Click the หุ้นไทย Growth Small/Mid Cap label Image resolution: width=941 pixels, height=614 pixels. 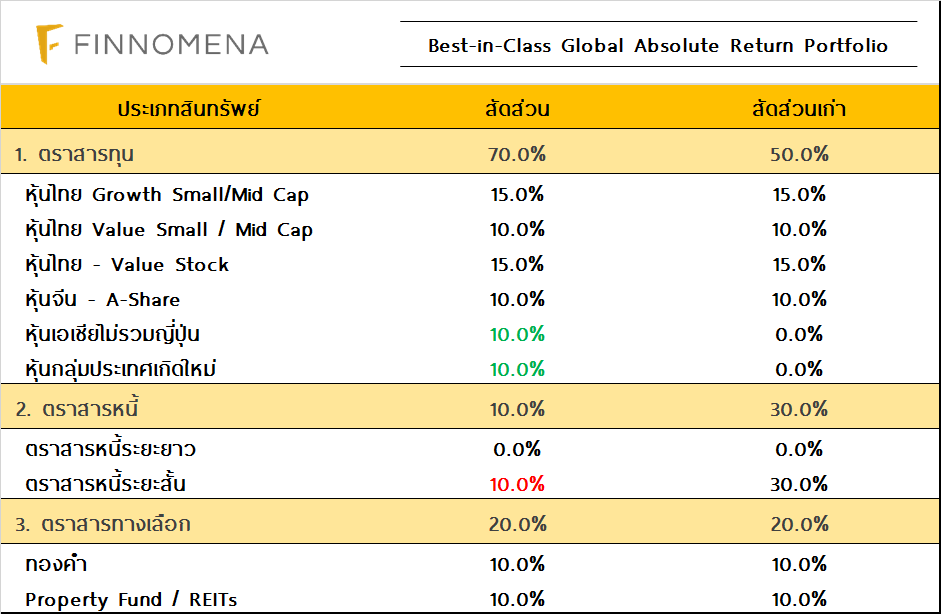[167, 195]
